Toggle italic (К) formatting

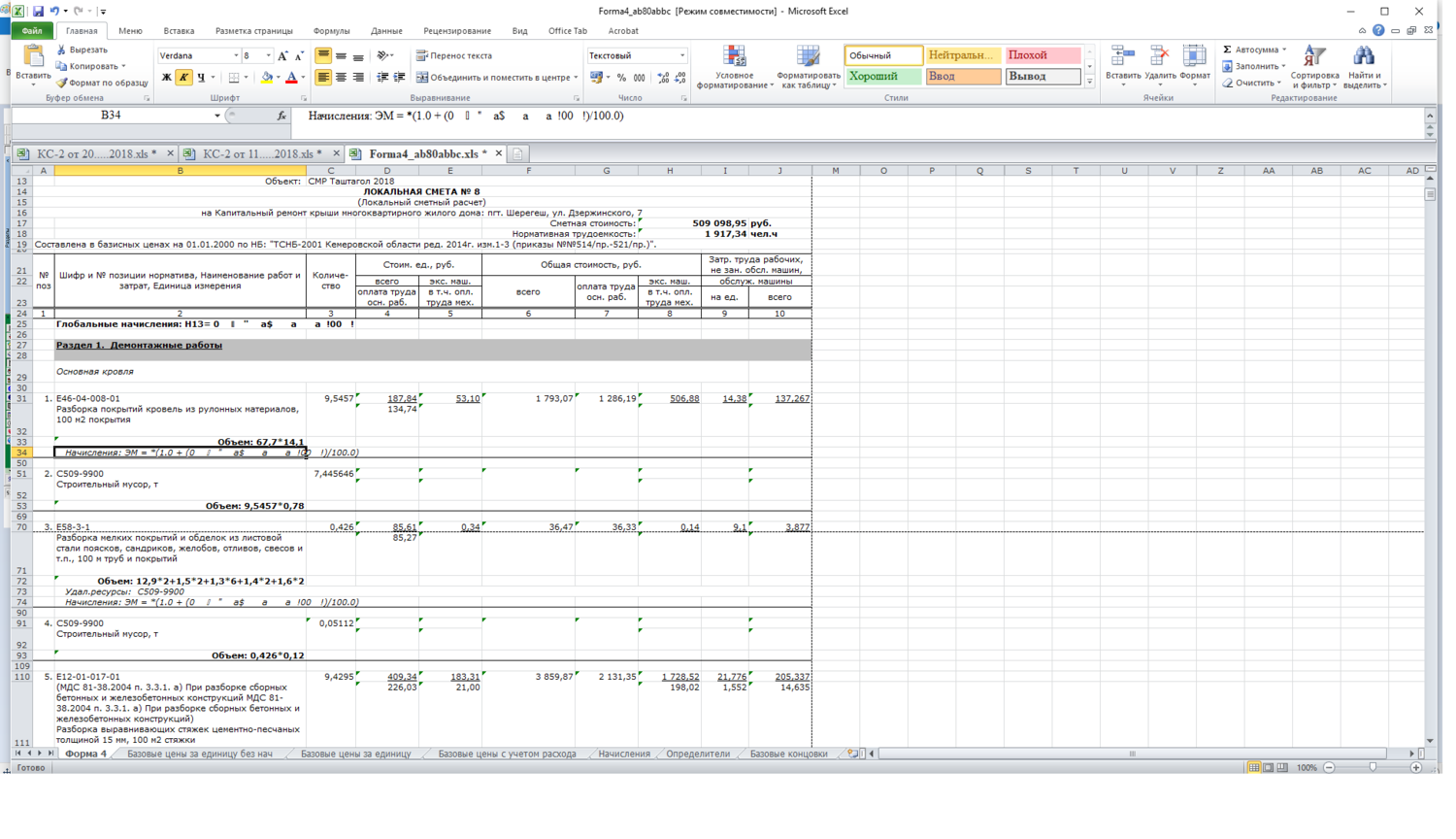point(183,78)
